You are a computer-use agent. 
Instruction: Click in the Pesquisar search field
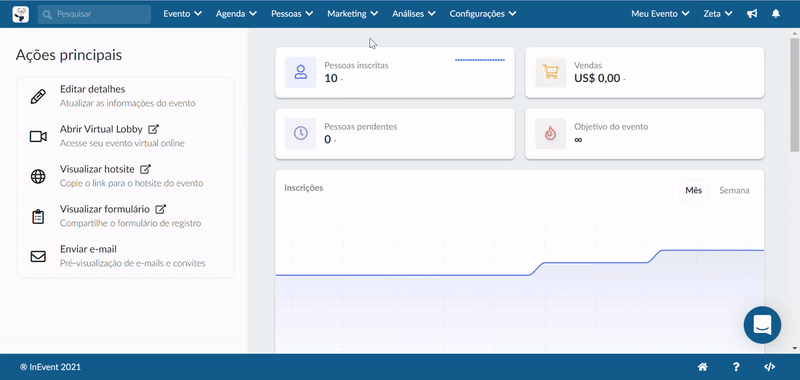click(x=94, y=14)
